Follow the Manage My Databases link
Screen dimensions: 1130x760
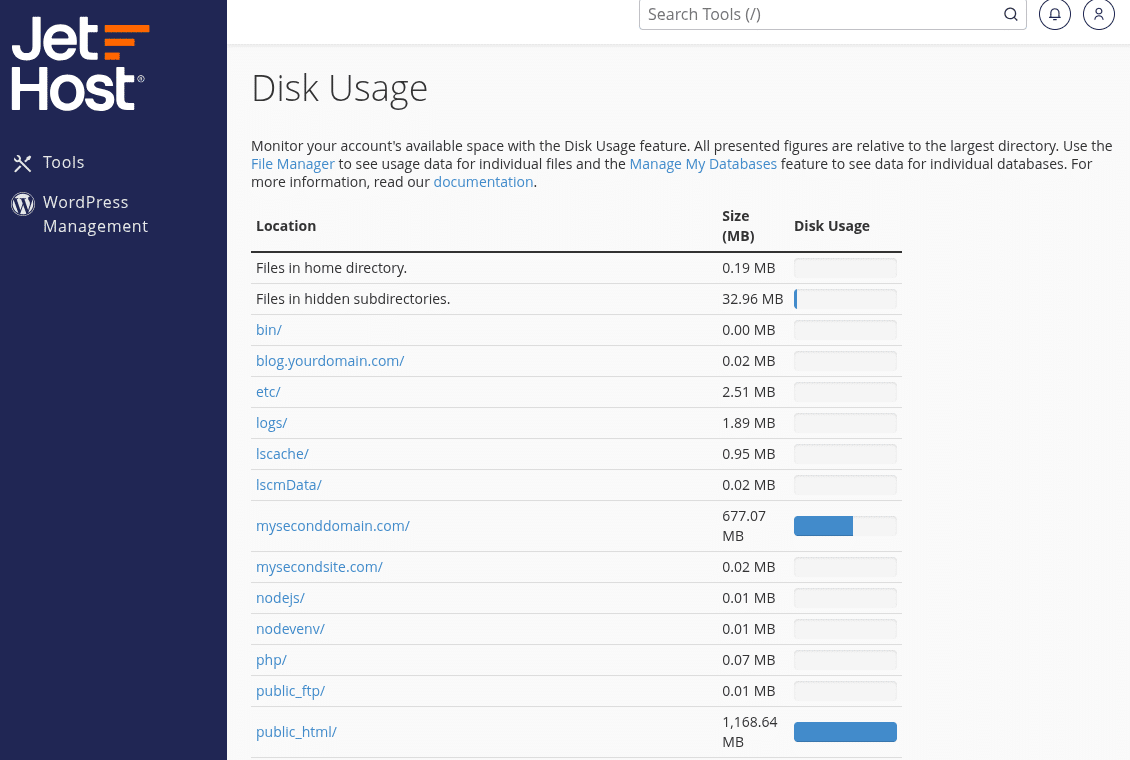click(x=703, y=164)
